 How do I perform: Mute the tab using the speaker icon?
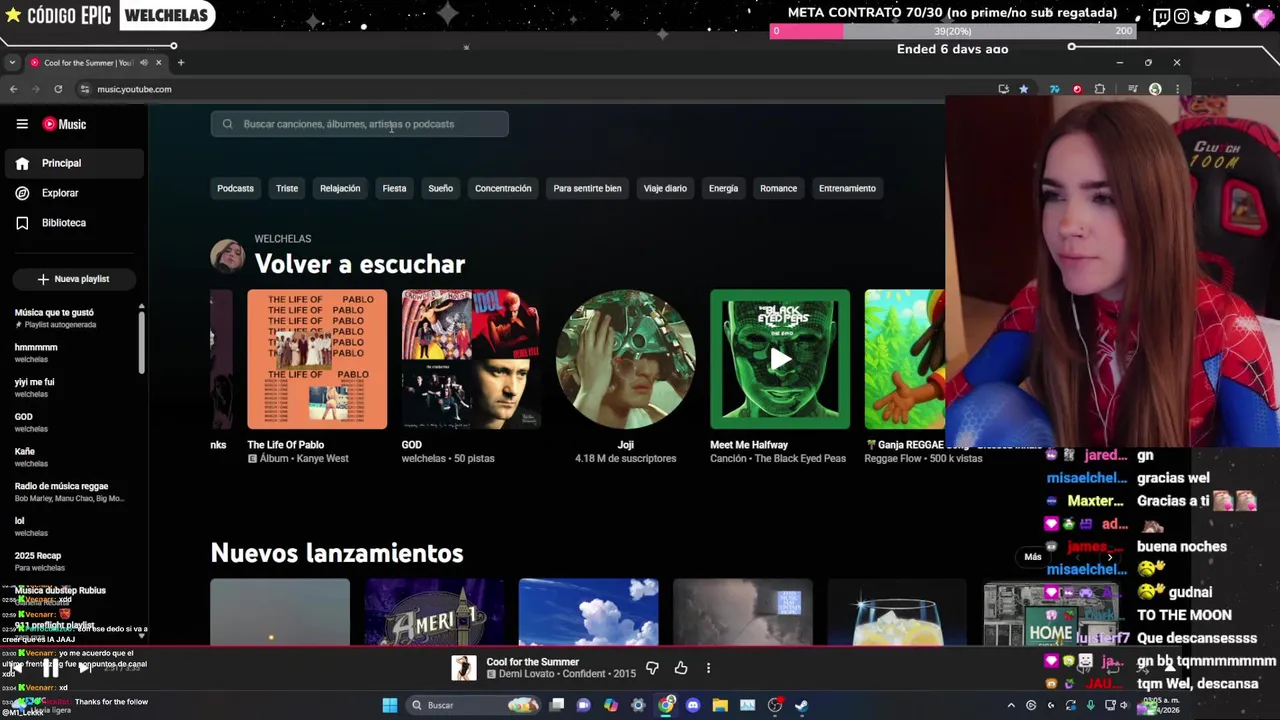click(x=144, y=62)
